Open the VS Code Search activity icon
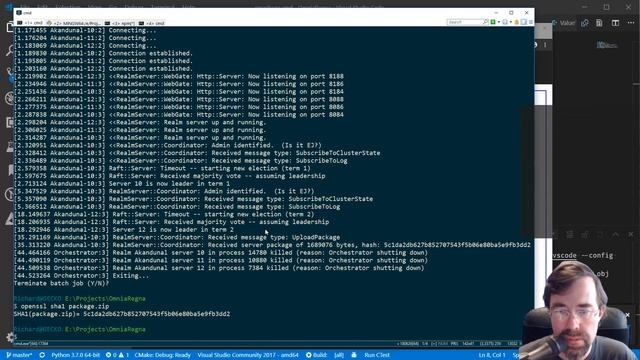 (10, 51)
